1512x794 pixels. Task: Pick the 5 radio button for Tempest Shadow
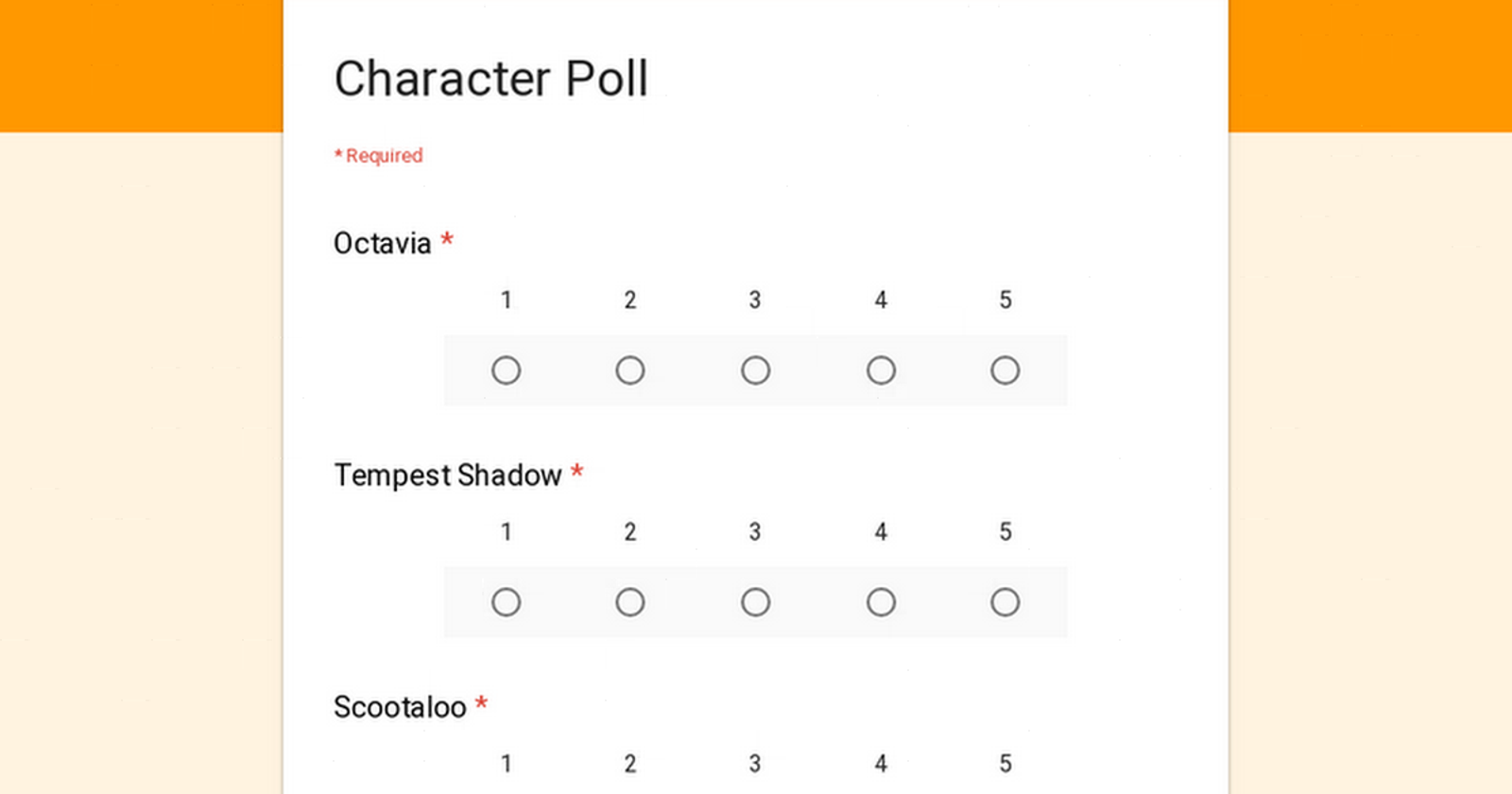[x=1005, y=602]
